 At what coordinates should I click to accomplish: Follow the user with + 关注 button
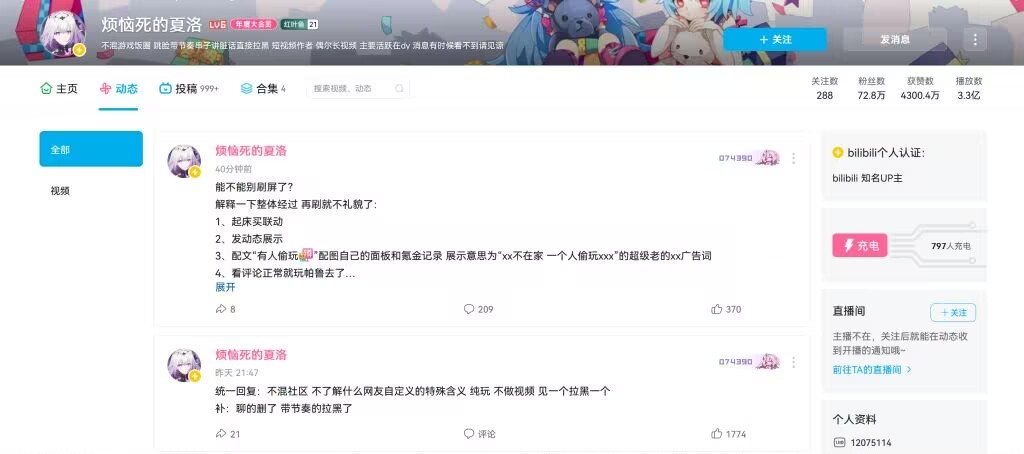(775, 39)
